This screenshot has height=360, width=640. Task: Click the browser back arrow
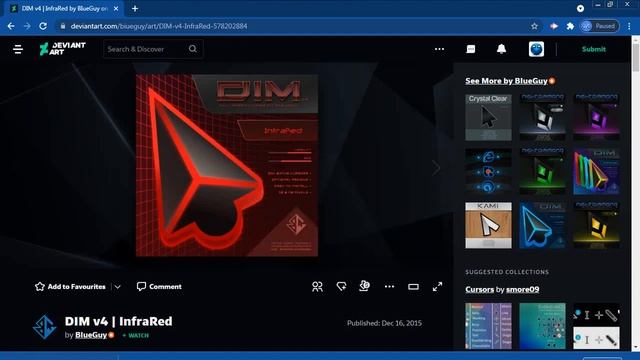(x=11, y=26)
